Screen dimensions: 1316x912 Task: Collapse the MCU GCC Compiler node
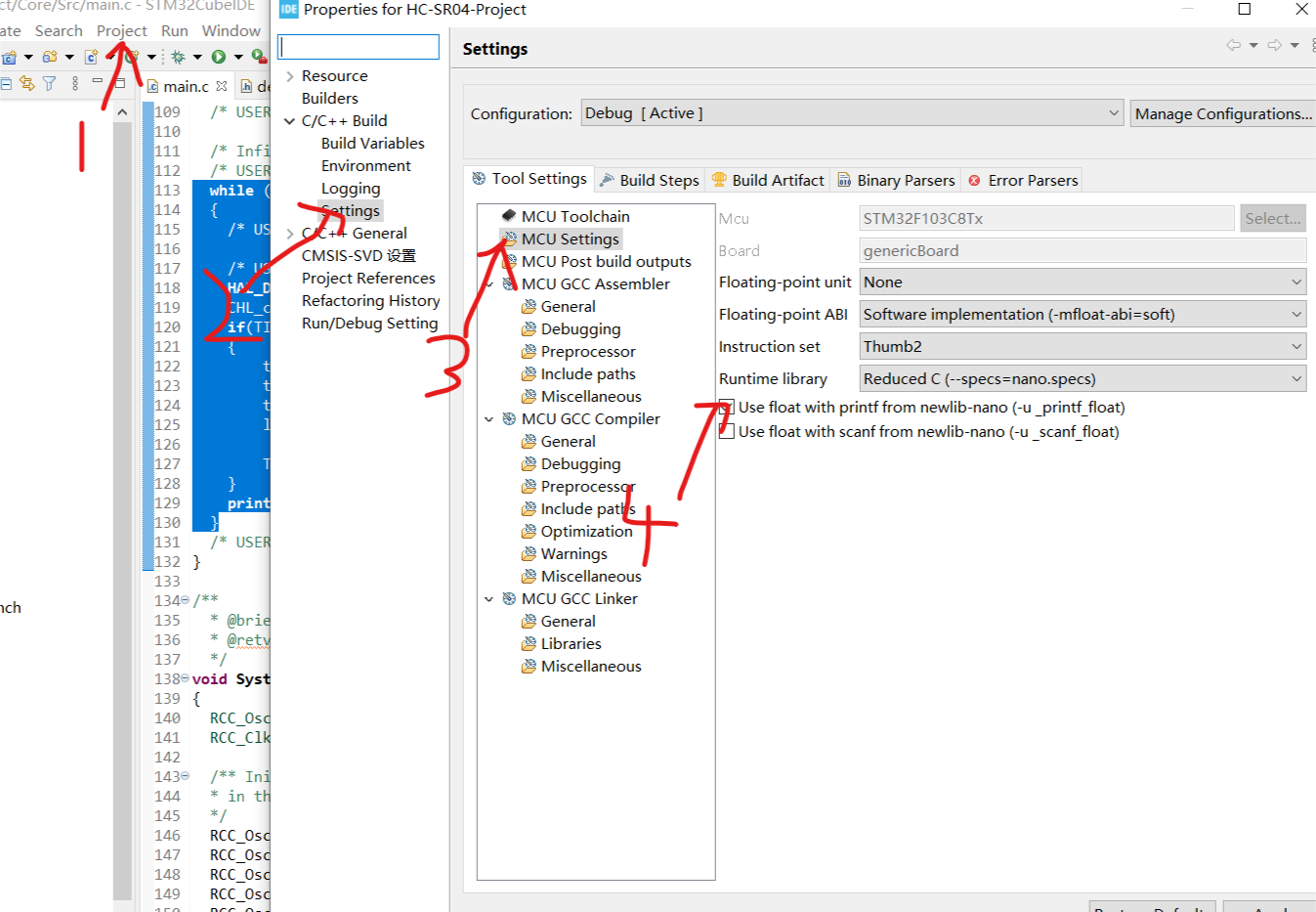click(x=489, y=418)
